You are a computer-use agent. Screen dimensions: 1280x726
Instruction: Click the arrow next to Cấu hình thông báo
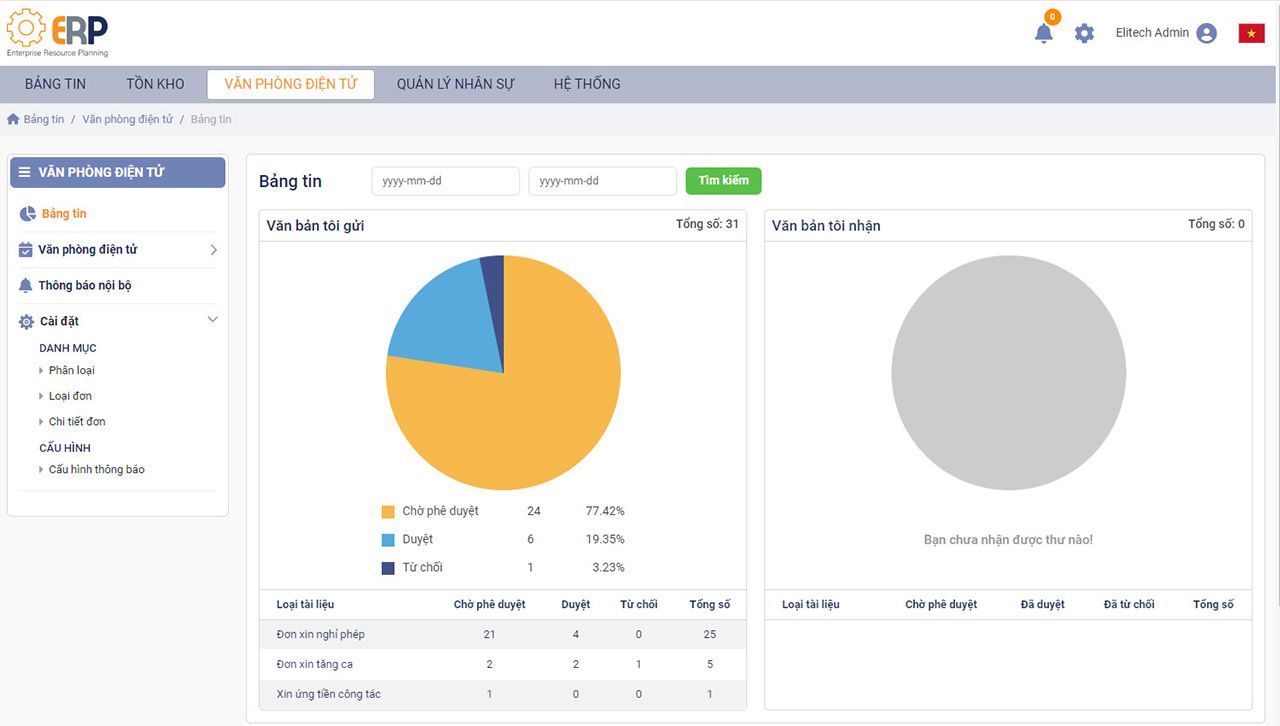(41, 470)
